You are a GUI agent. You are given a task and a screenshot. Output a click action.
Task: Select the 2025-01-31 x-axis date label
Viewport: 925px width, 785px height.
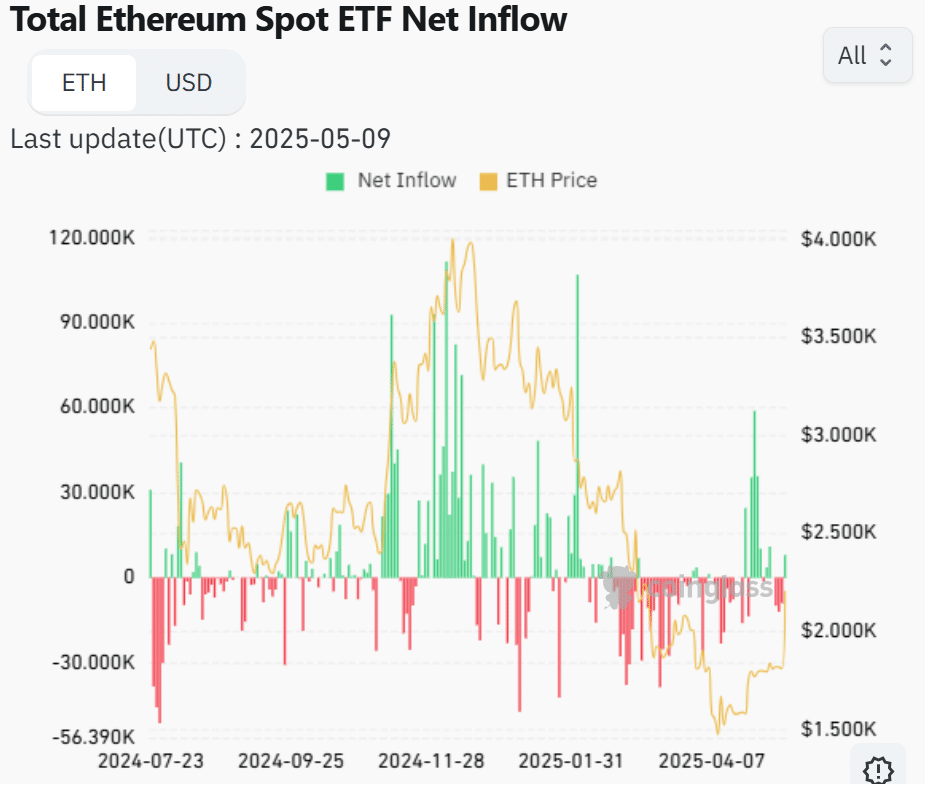coord(571,761)
